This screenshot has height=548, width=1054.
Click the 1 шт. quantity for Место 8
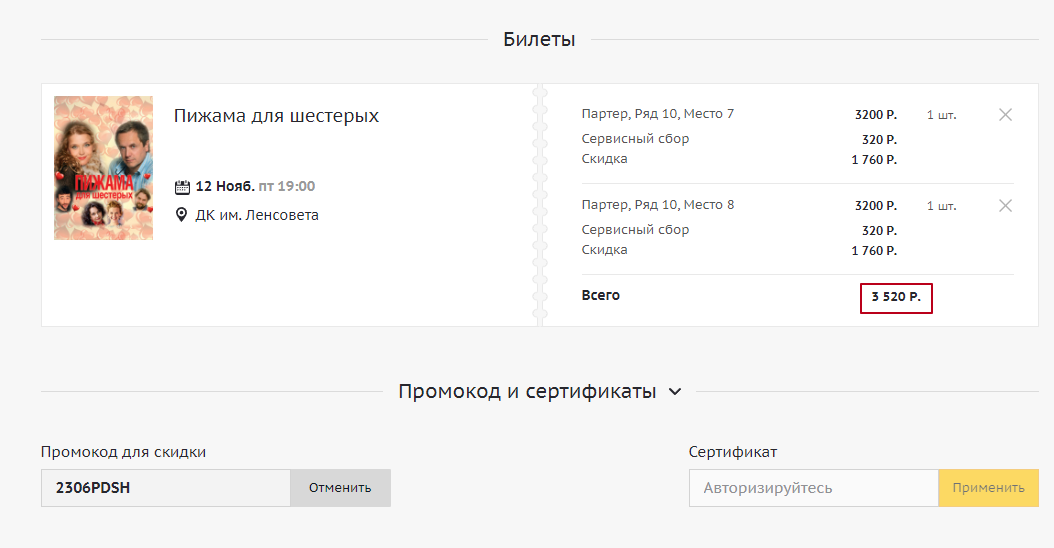coord(941,206)
